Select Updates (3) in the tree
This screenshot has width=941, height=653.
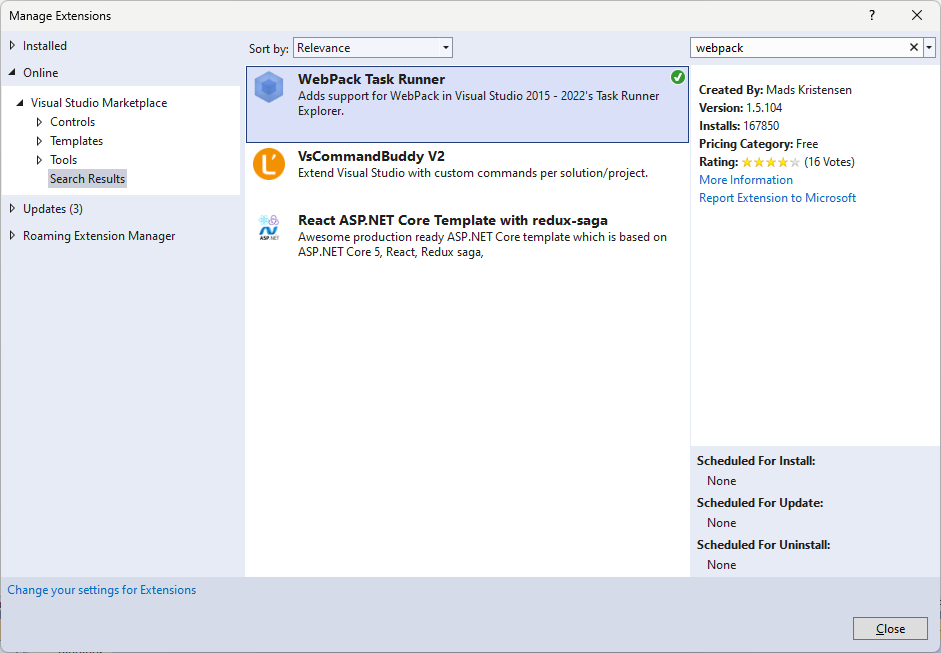(53, 209)
